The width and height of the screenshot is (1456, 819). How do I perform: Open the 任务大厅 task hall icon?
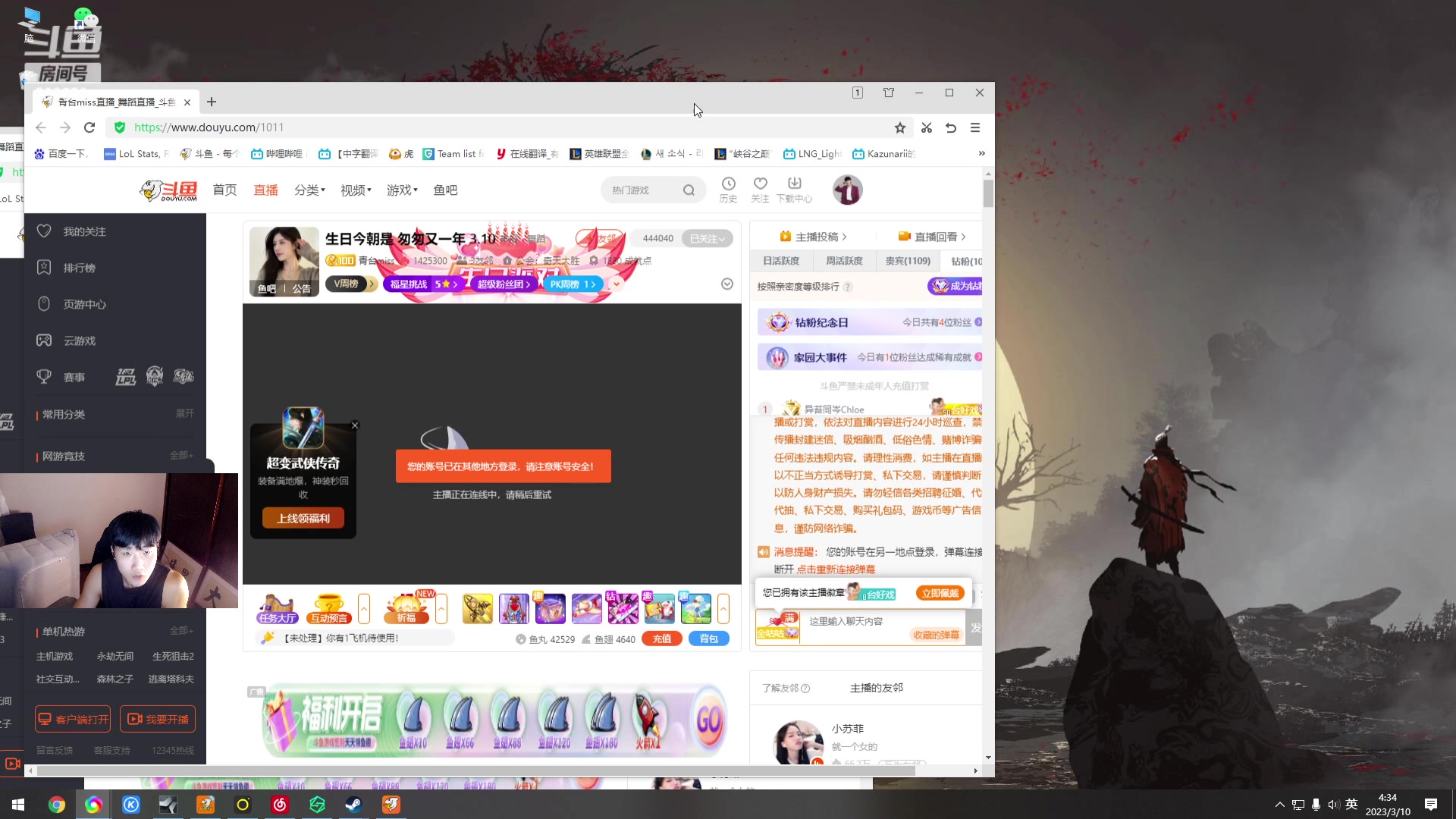(x=277, y=608)
